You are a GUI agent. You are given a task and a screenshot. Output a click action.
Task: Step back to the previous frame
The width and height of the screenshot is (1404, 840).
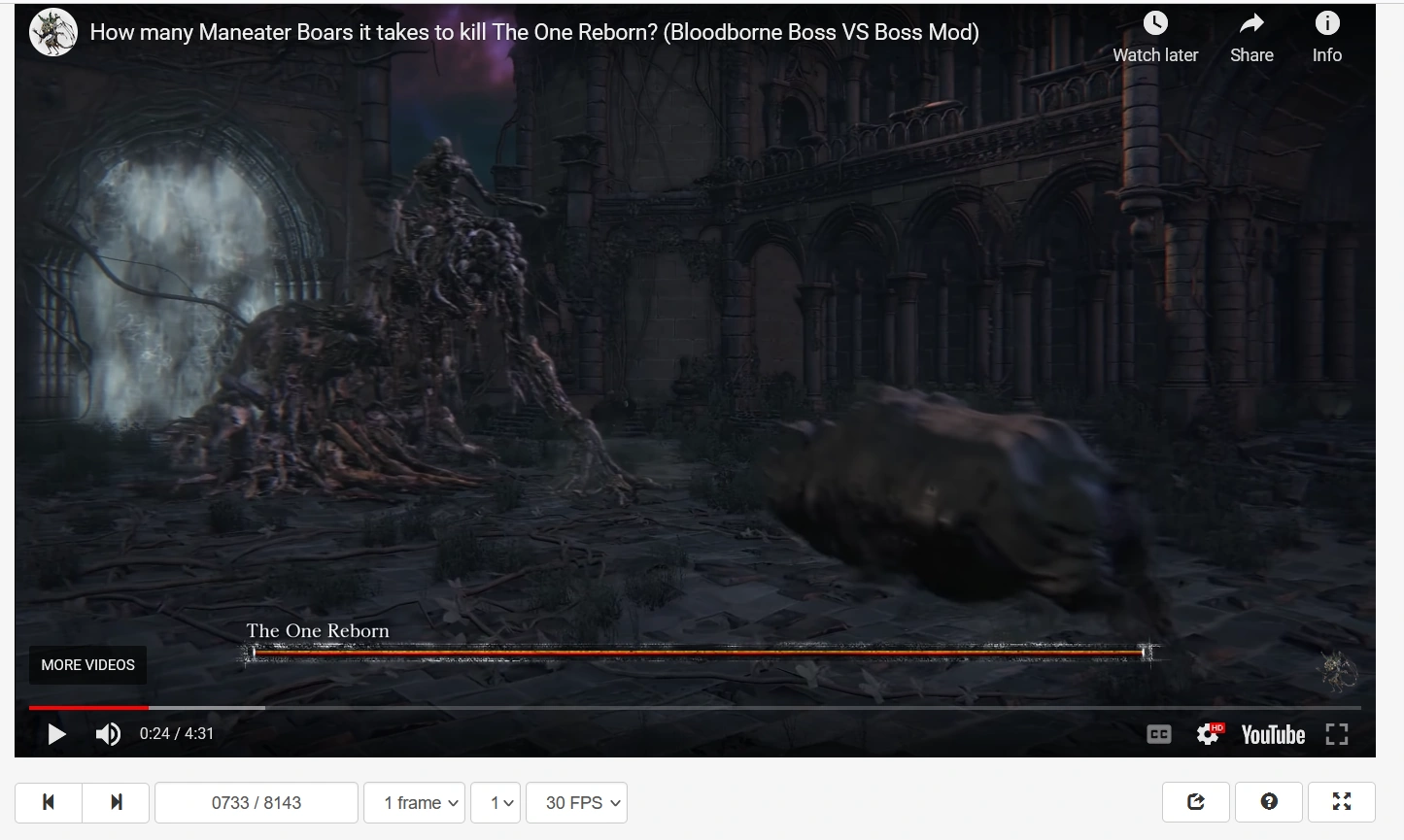coord(49,802)
